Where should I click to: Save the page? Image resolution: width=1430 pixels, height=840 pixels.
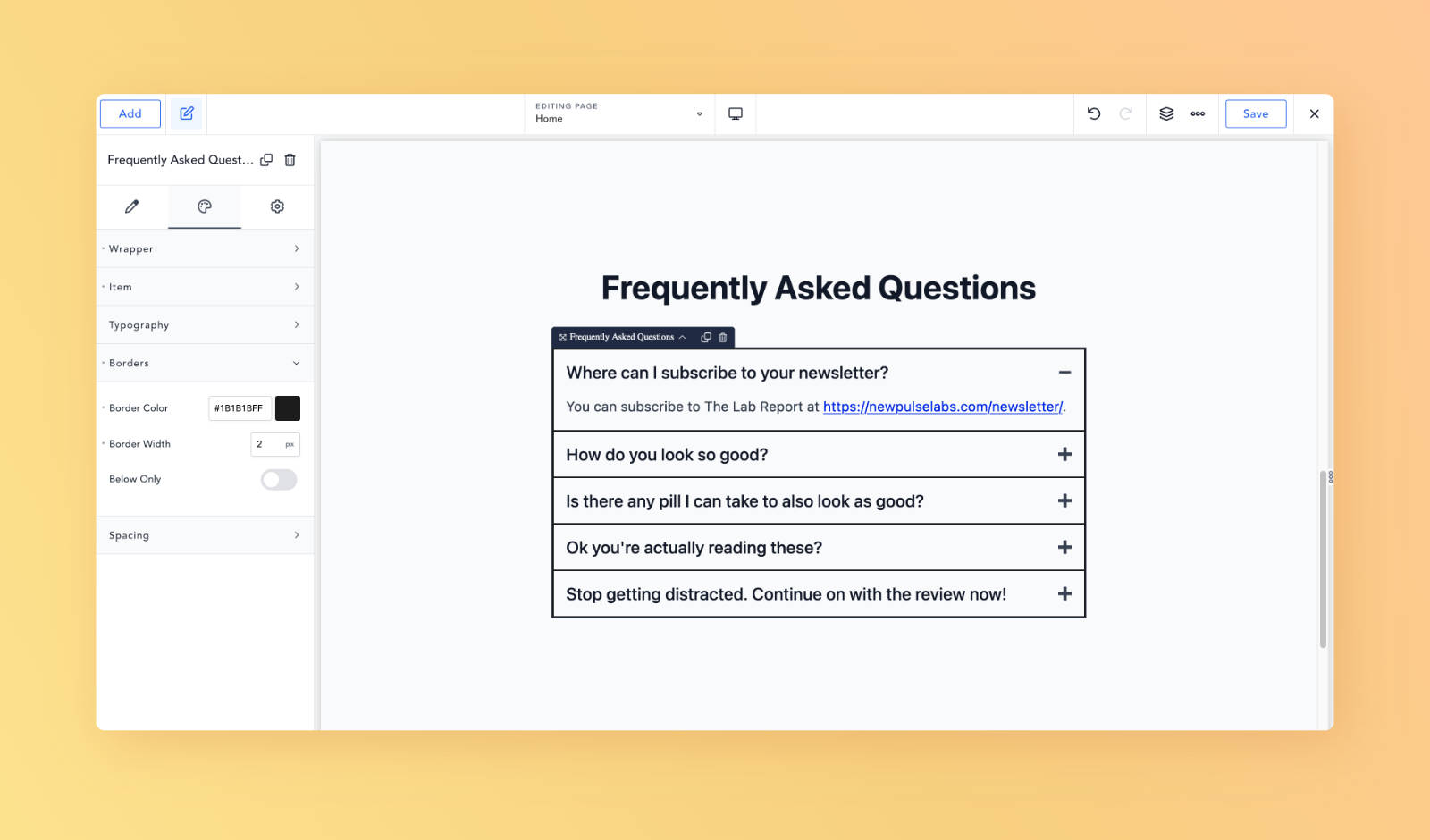[1256, 113]
